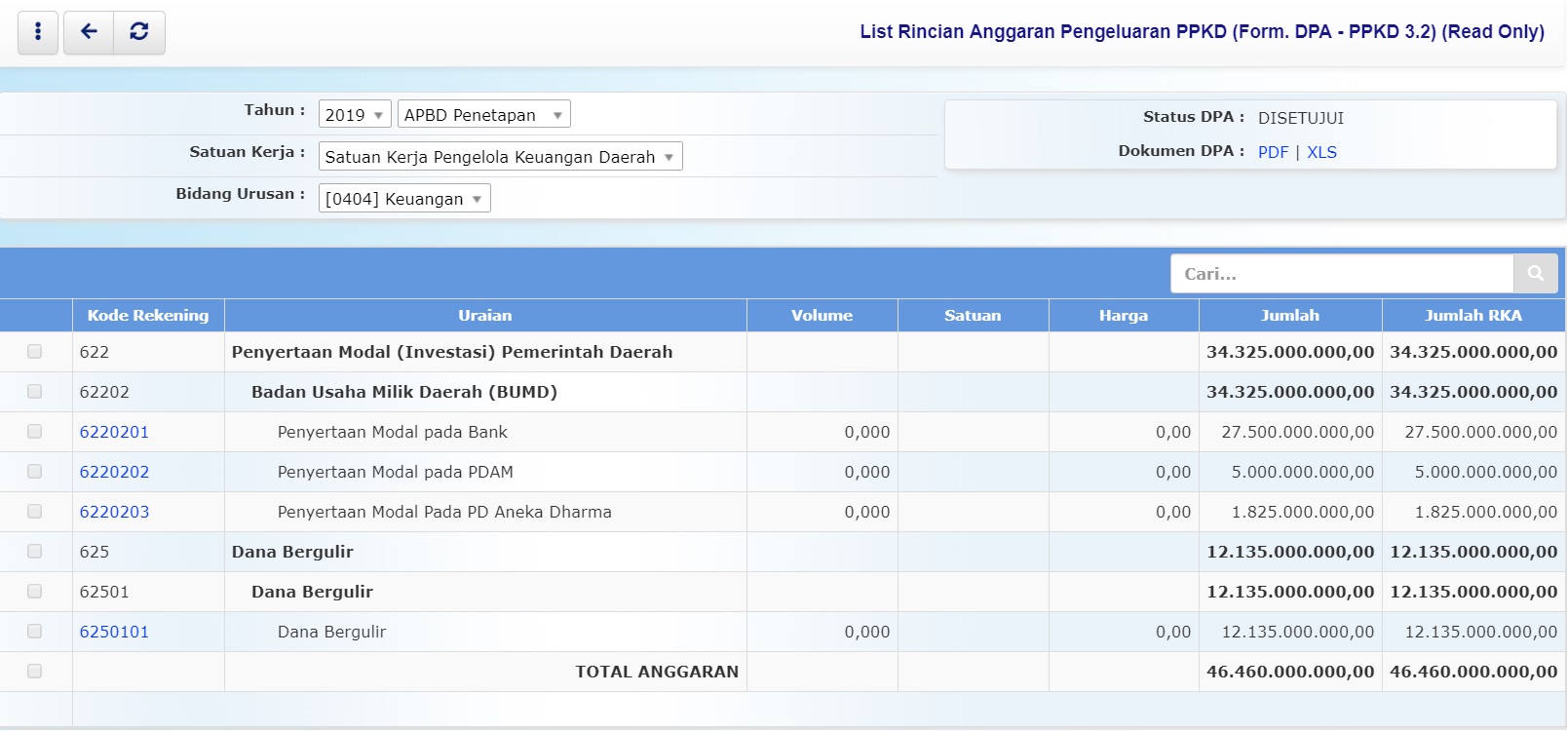Check the Dana Bergulir 625 row checkbox
Screen dimensions: 1568x732
[35, 552]
